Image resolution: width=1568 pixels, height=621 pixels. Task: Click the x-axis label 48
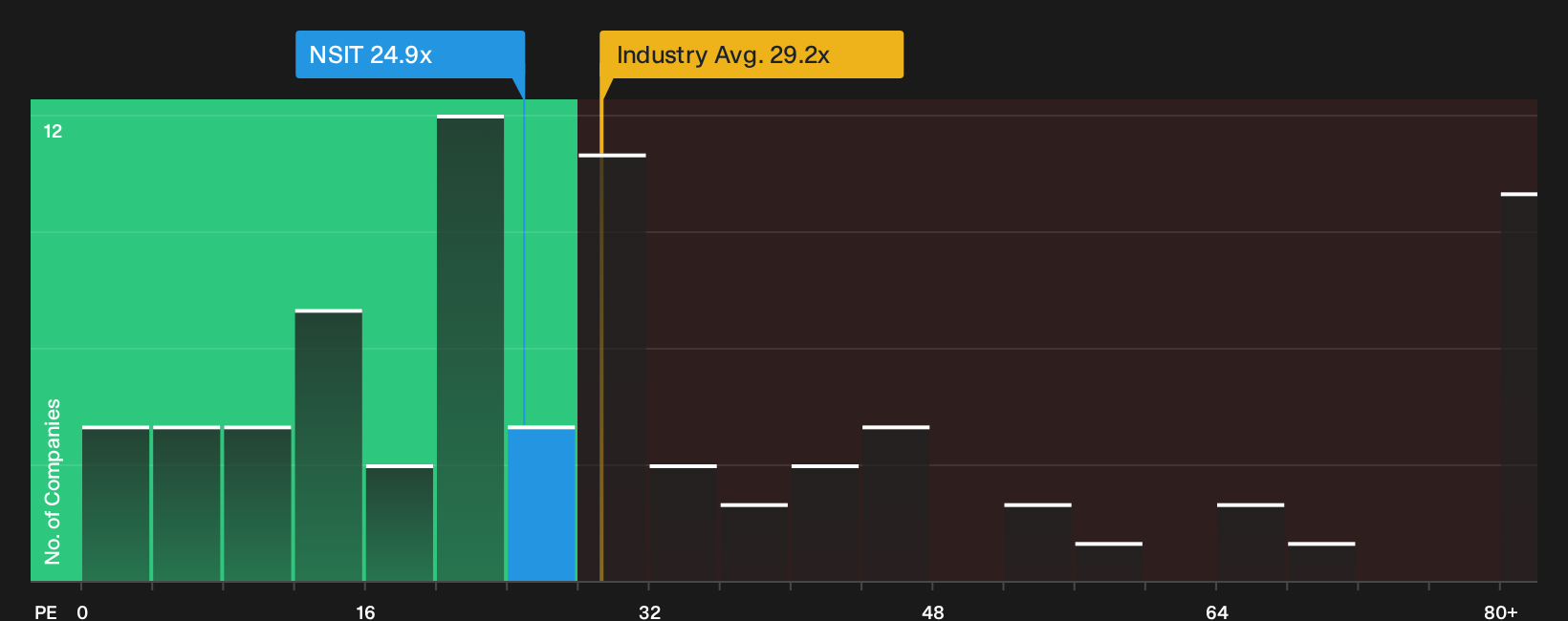(x=933, y=611)
